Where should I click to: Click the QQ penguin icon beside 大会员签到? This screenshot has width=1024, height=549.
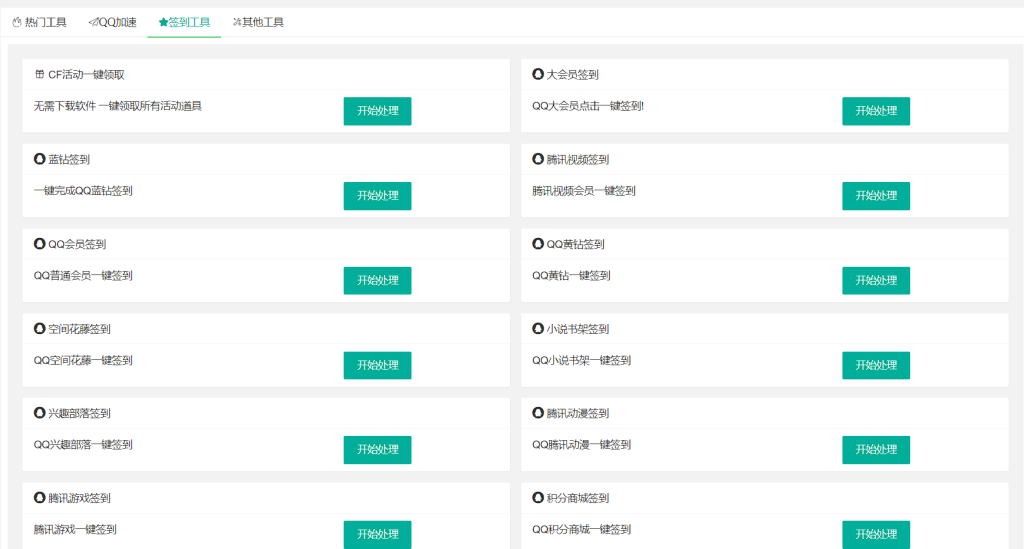(x=537, y=74)
